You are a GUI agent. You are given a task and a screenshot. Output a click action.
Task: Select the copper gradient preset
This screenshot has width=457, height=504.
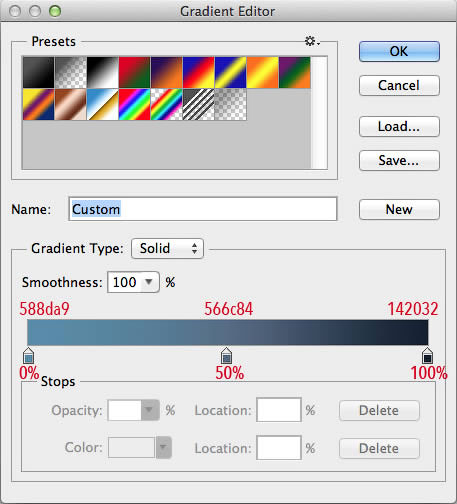coord(71,104)
